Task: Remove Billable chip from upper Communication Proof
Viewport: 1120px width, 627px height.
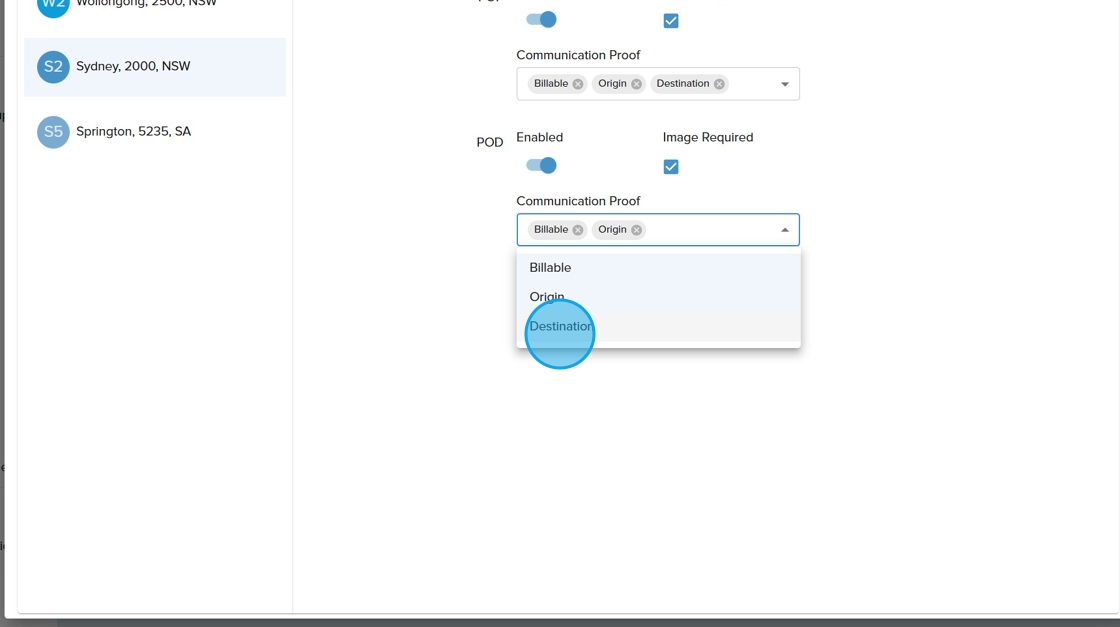Action: click(x=578, y=84)
